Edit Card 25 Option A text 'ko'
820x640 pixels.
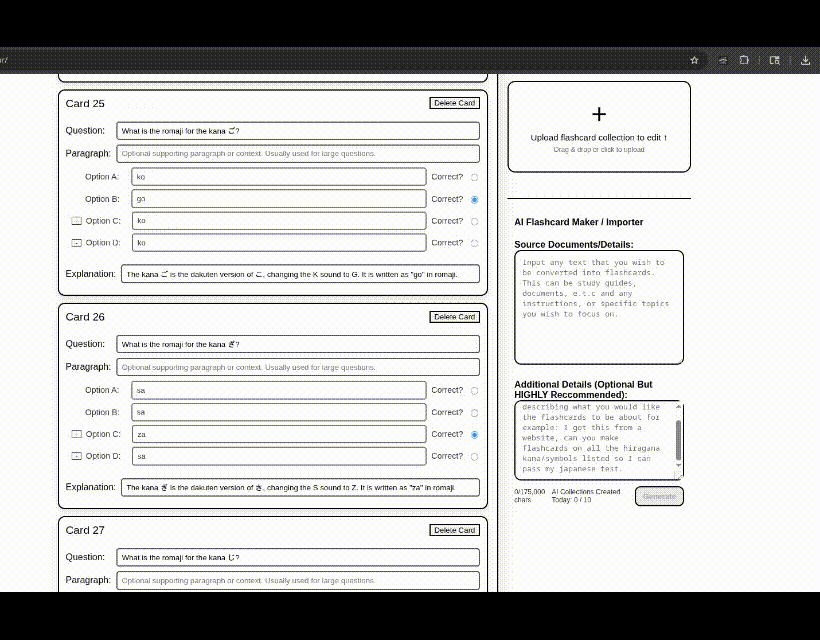279,177
